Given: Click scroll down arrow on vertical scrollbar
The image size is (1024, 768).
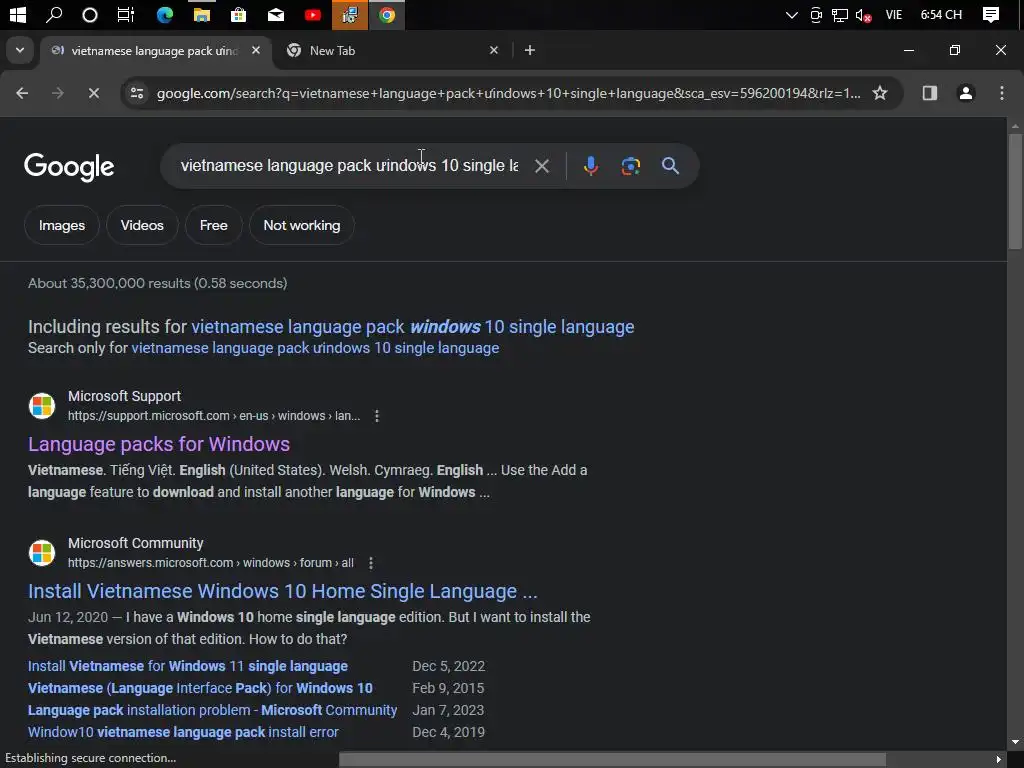Looking at the screenshot, I should (1015, 743).
